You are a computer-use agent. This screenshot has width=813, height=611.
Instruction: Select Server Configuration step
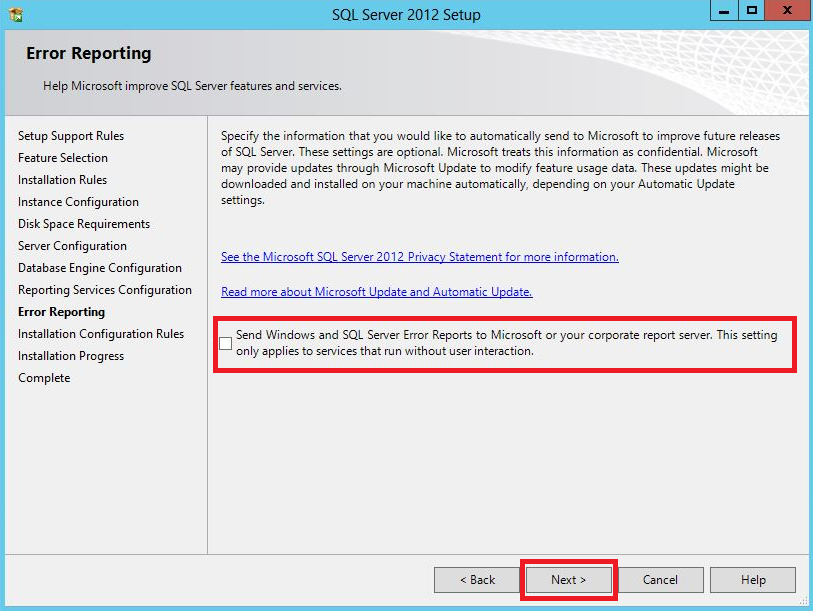pyautogui.click(x=72, y=246)
